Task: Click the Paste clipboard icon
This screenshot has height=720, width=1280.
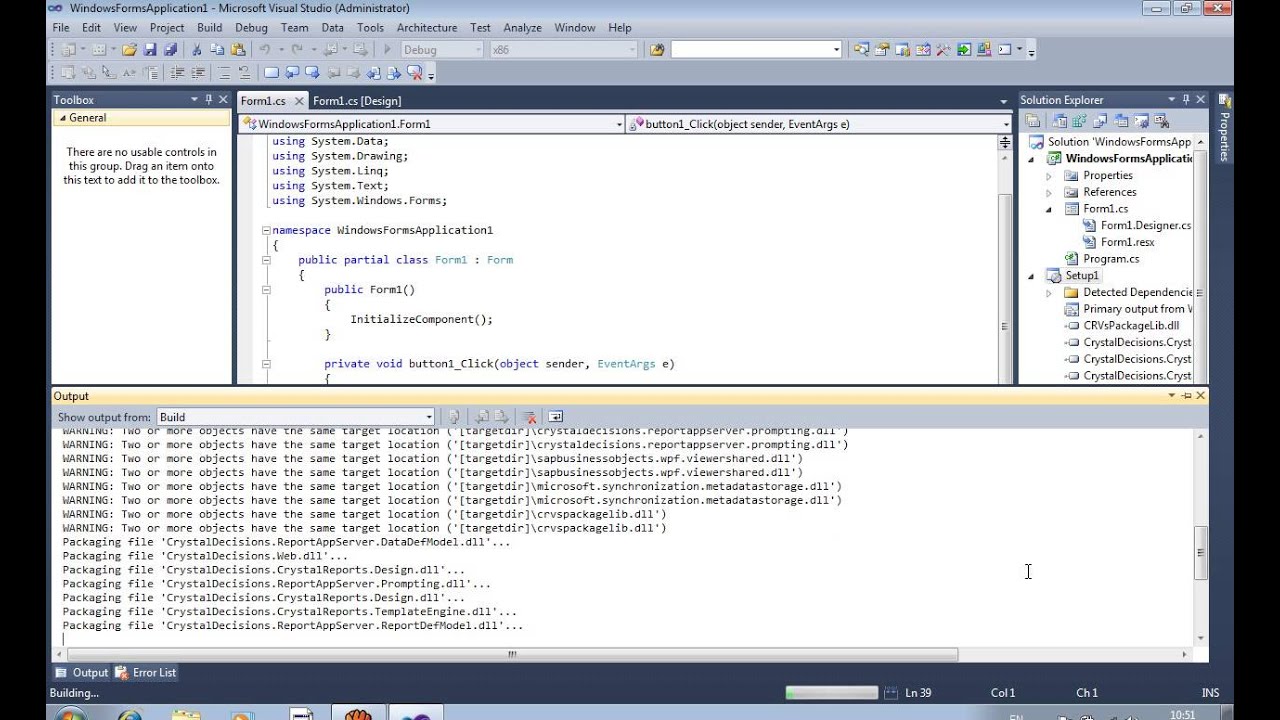Action: point(238,49)
